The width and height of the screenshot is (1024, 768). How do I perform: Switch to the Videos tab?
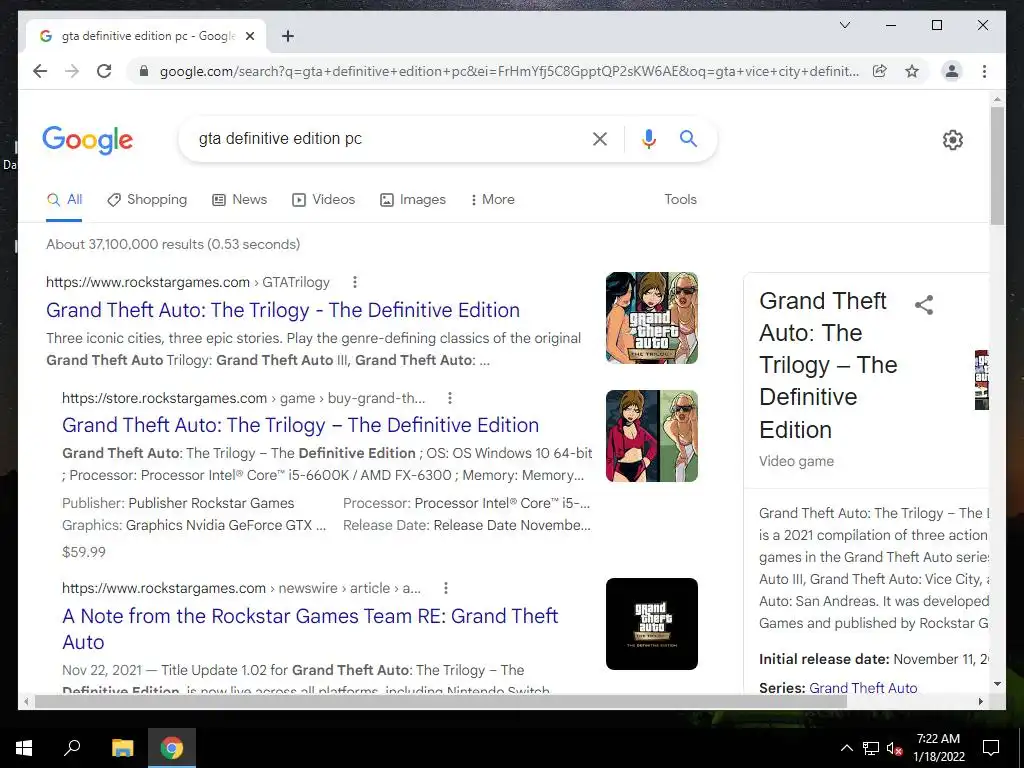[x=323, y=199]
